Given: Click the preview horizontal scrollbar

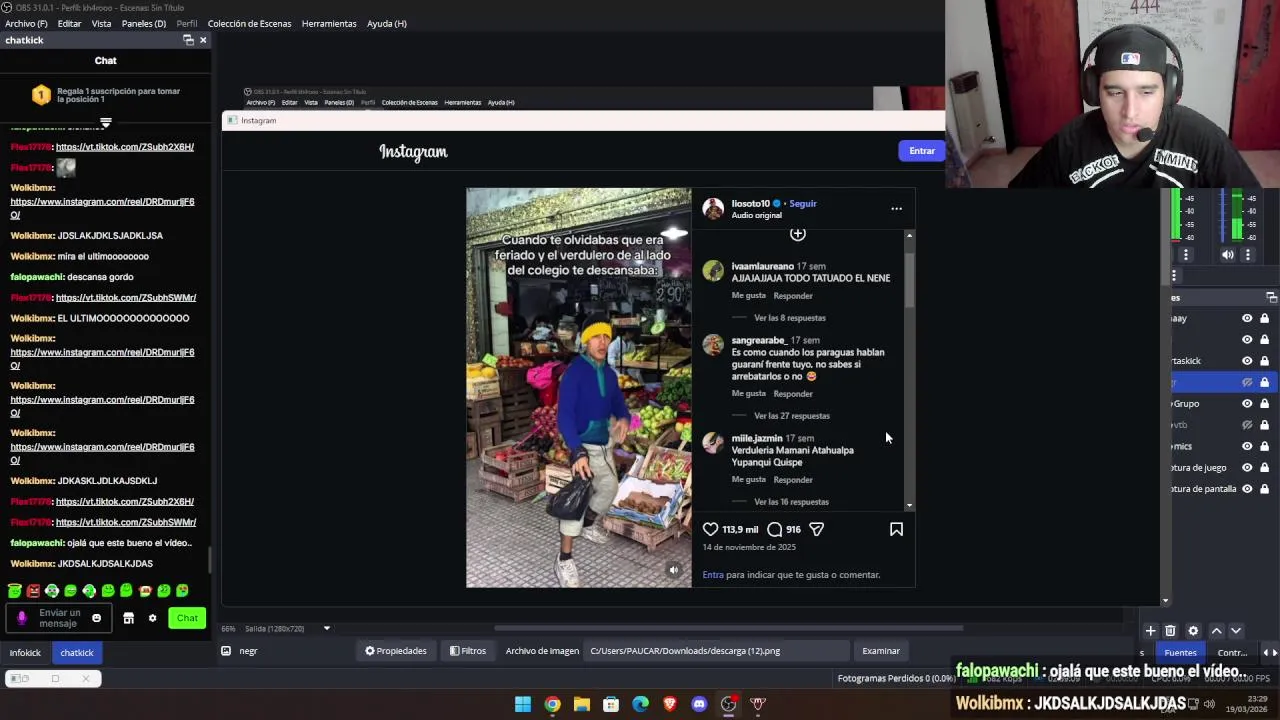Looking at the screenshot, I should (728, 629).
